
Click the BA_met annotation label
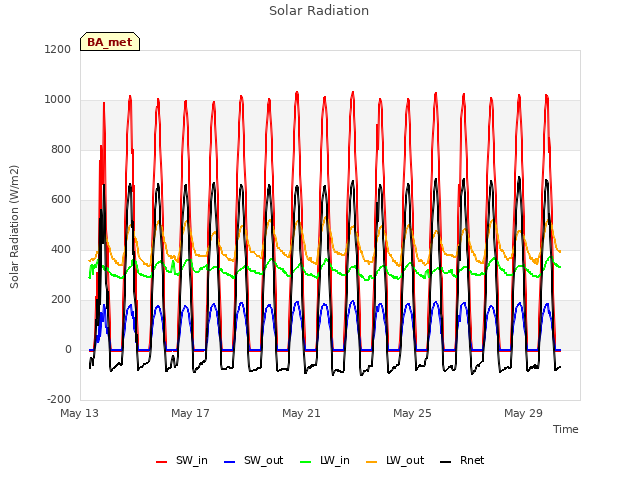110,42
